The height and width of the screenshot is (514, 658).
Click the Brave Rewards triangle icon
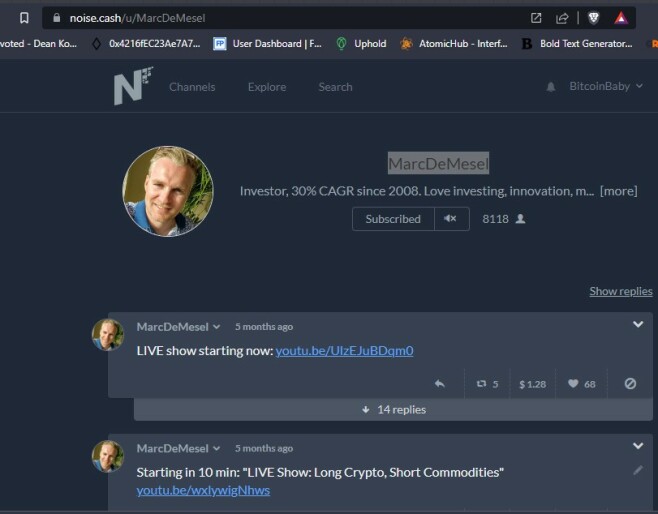[621, 18]
